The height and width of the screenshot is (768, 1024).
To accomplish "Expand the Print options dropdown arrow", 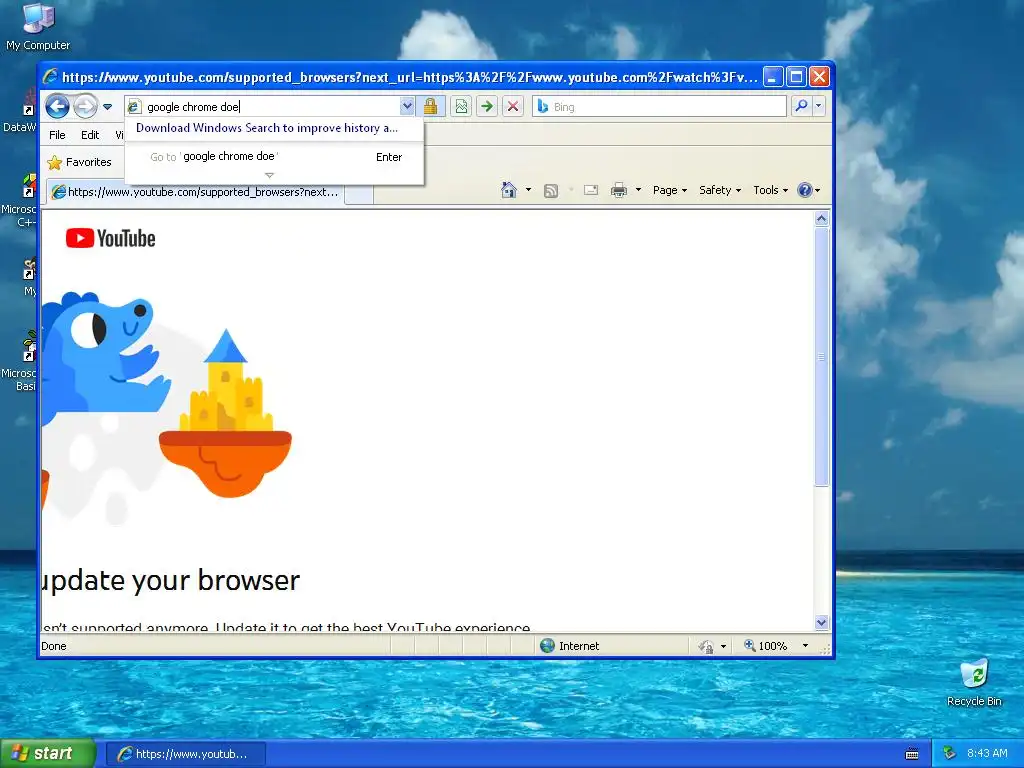I will pos(638,190).
